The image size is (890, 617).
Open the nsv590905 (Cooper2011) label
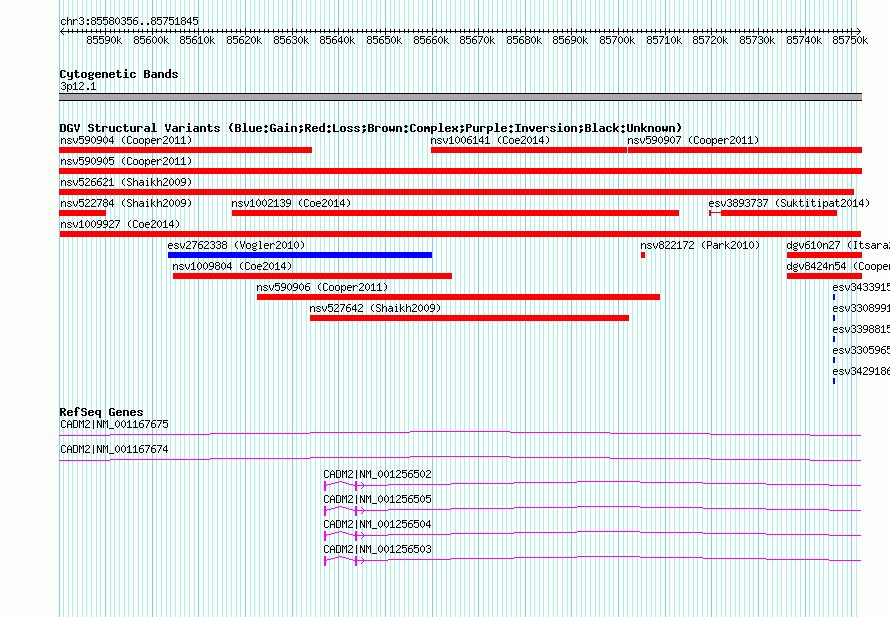pos(126,161)
